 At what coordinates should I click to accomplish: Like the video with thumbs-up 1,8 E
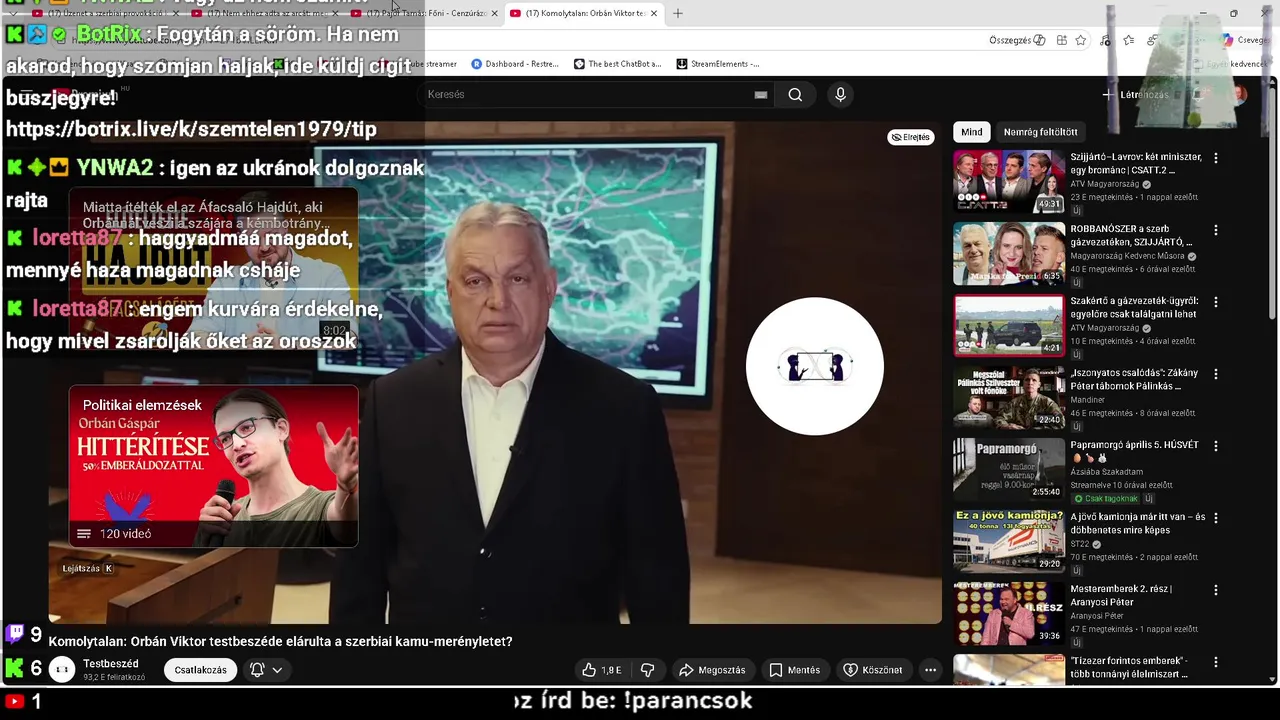[x=602, y=670]
